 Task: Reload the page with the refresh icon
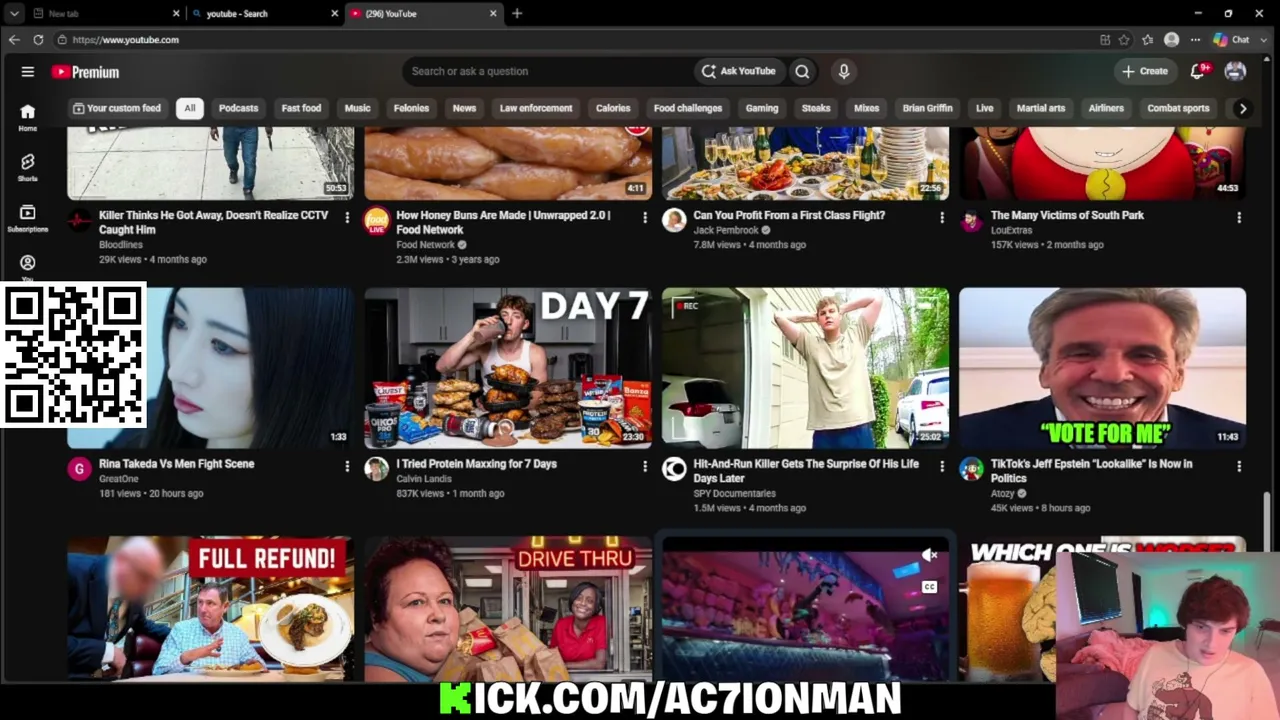point(38,40)
